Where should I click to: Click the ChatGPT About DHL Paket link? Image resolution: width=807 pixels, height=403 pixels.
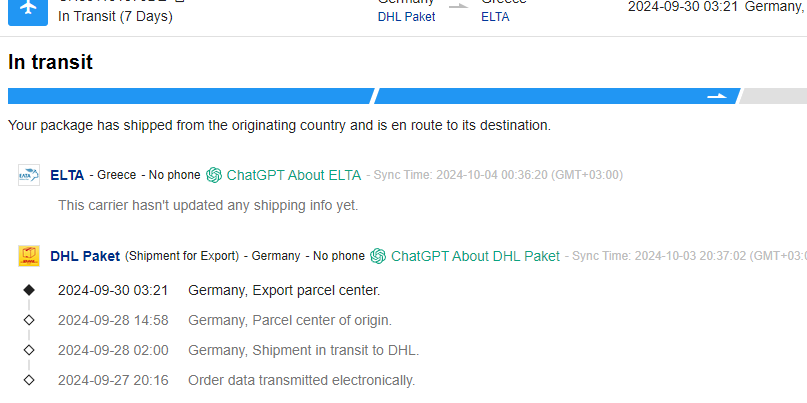[x=475, y=256]
